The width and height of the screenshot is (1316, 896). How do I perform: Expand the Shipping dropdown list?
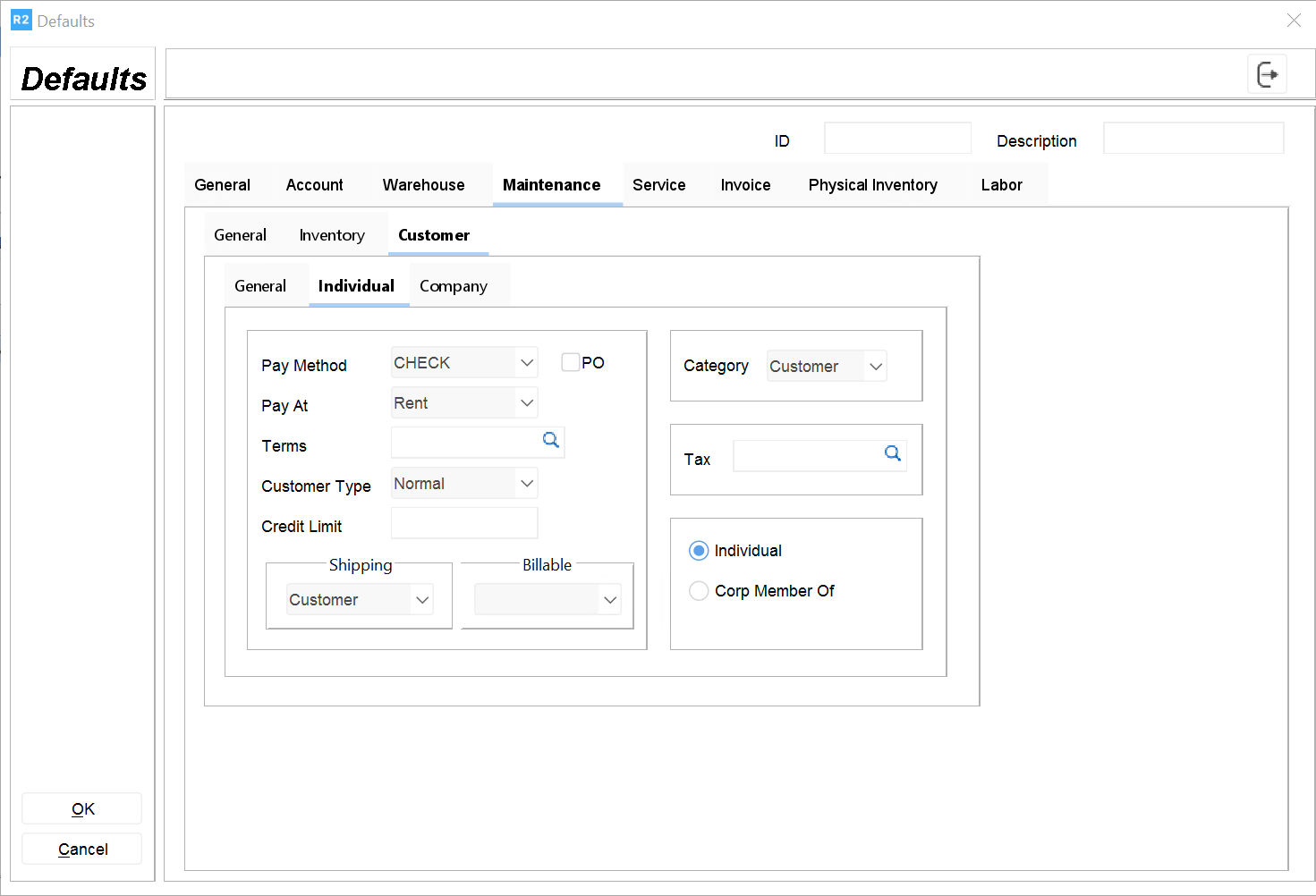422,600
